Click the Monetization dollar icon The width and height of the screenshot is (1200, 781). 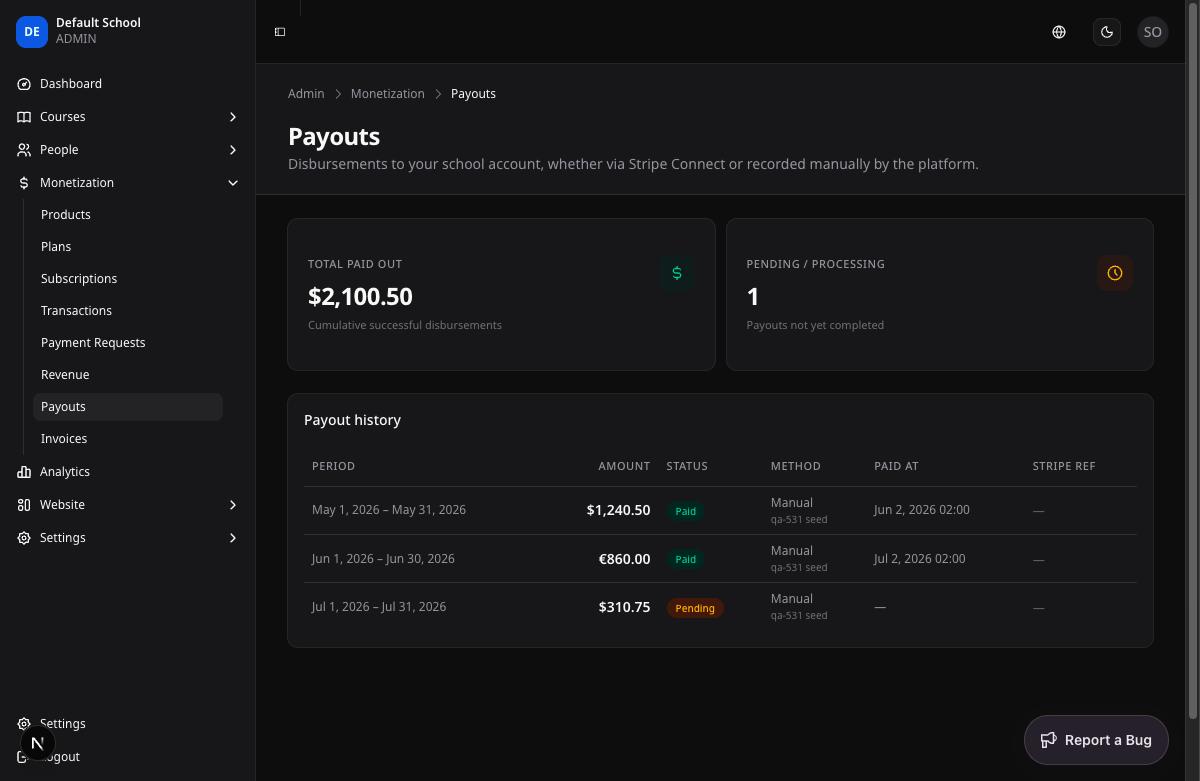pos(24,183)
